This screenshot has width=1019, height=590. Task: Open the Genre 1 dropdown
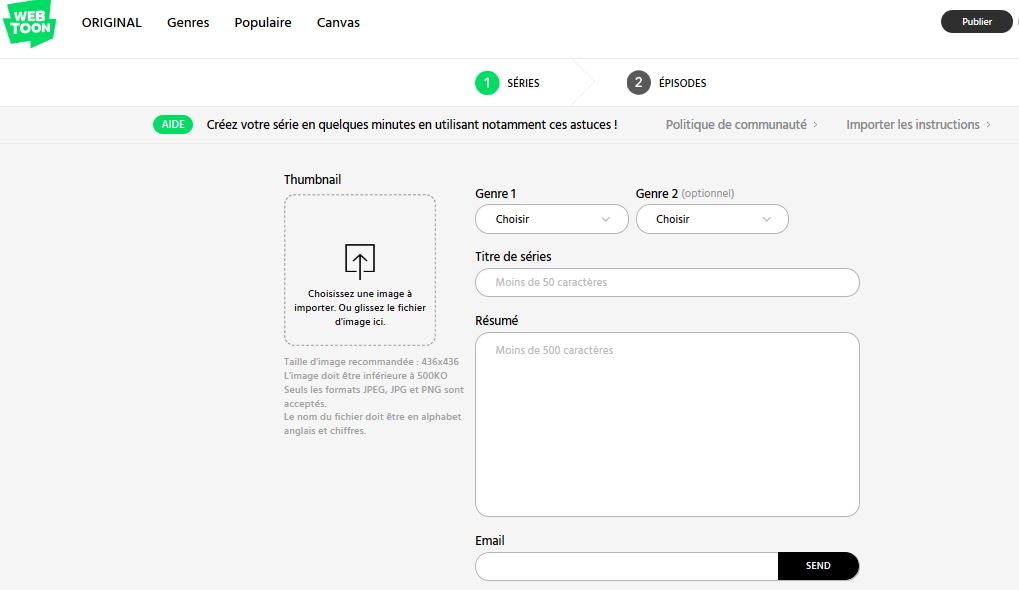tap(551, 219)
